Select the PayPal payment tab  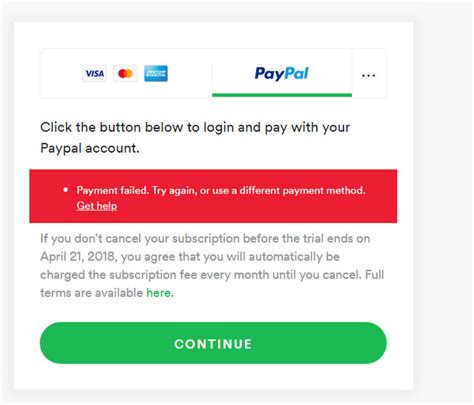(x=282, y=73)
